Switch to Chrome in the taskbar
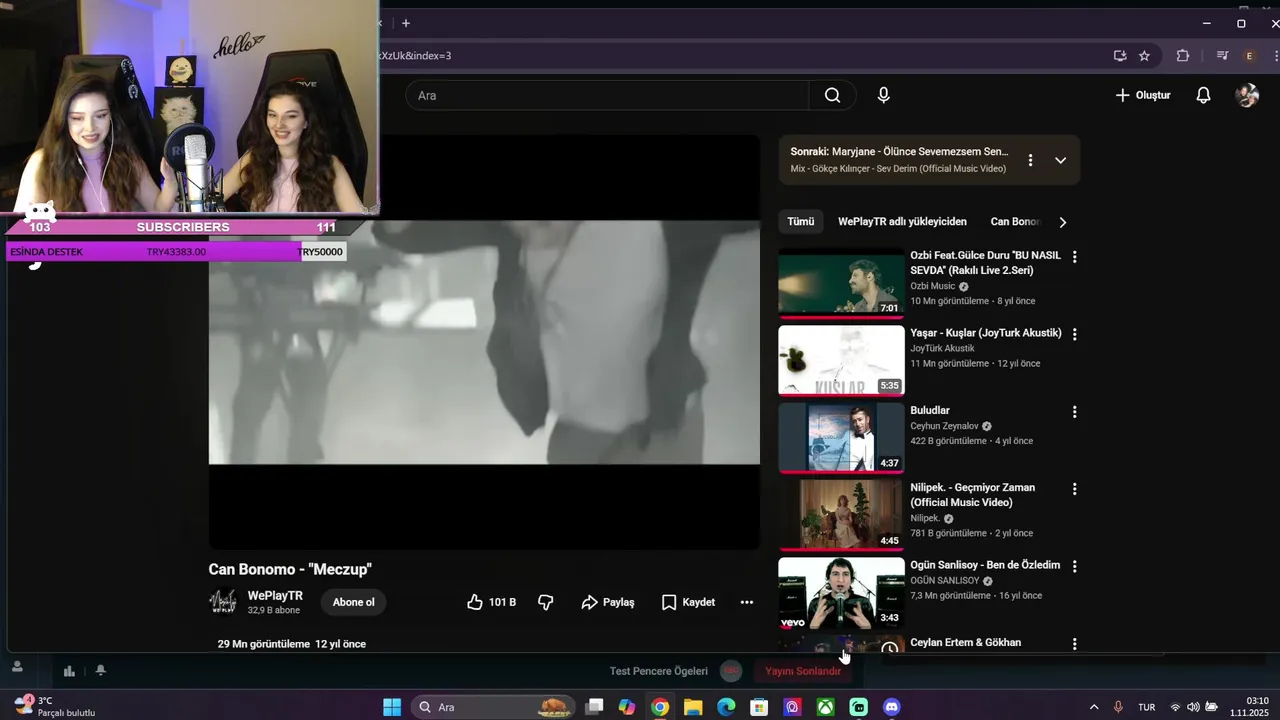The height and width of the screenshot is (720, 1280). (x=660, y=707)
